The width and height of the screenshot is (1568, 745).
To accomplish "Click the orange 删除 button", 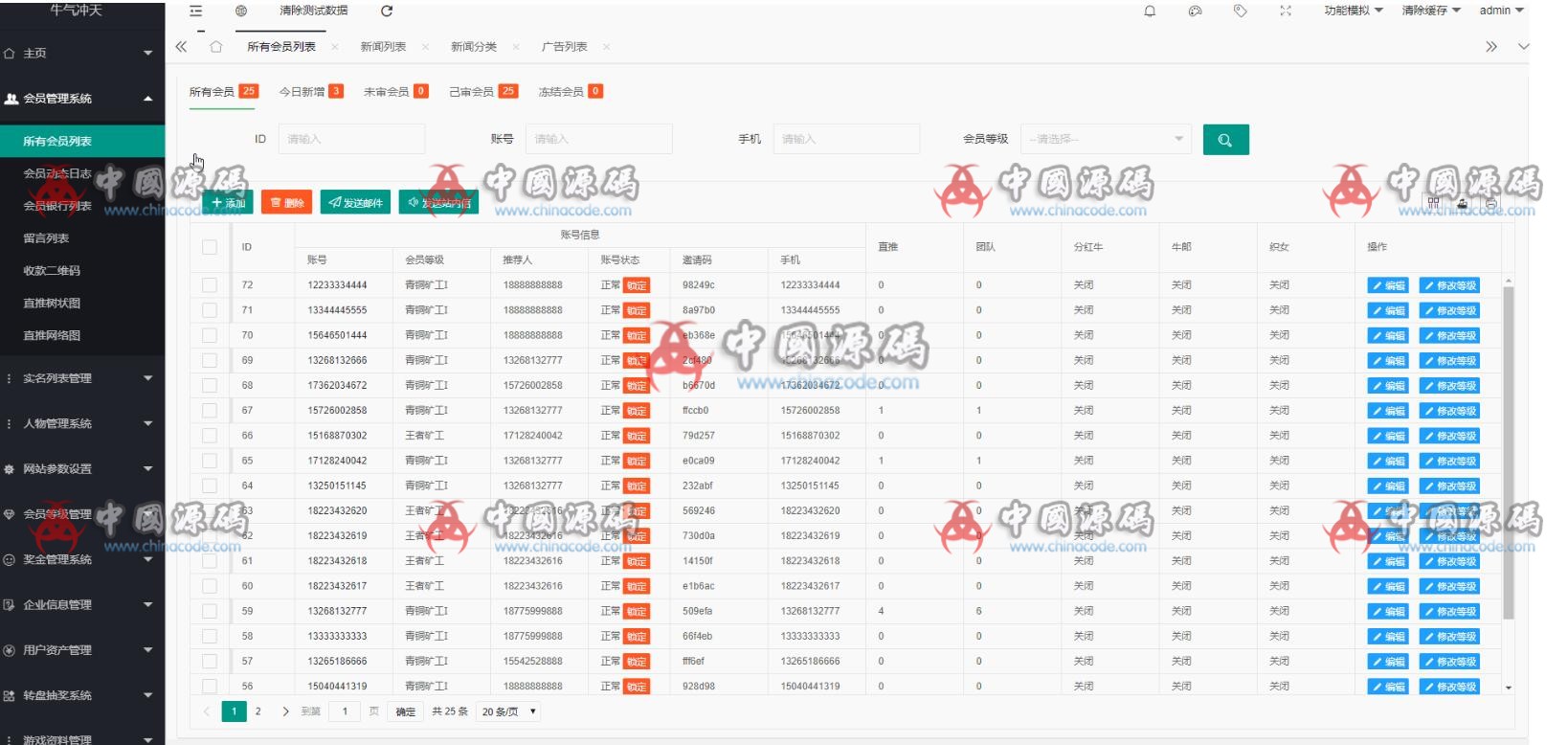I will (x=287, y=203).
